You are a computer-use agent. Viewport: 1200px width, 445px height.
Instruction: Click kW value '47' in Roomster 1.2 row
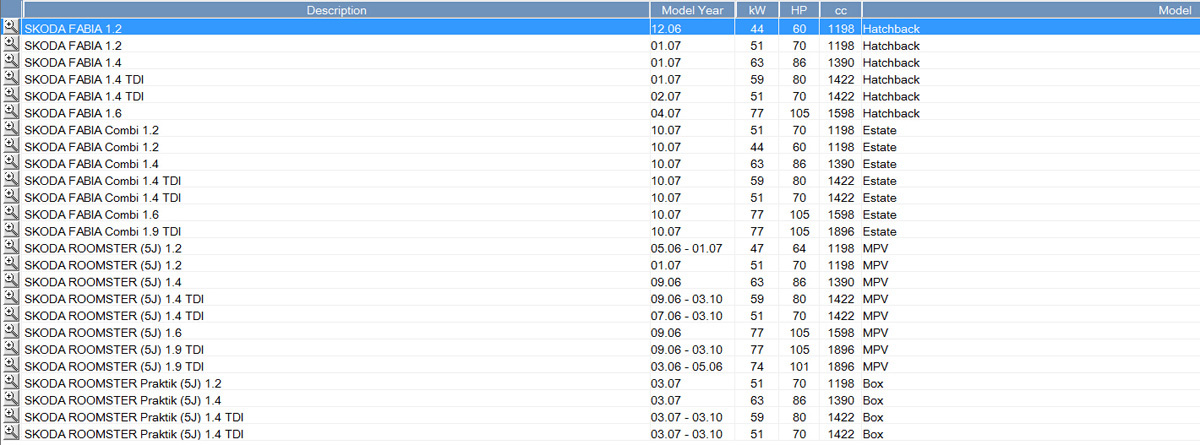(x=757, y=248)
